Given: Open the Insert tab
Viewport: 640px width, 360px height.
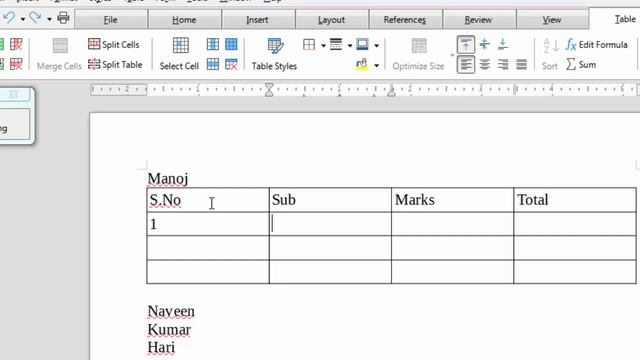Looking at the screenshot, I should [x=258, y=20].
